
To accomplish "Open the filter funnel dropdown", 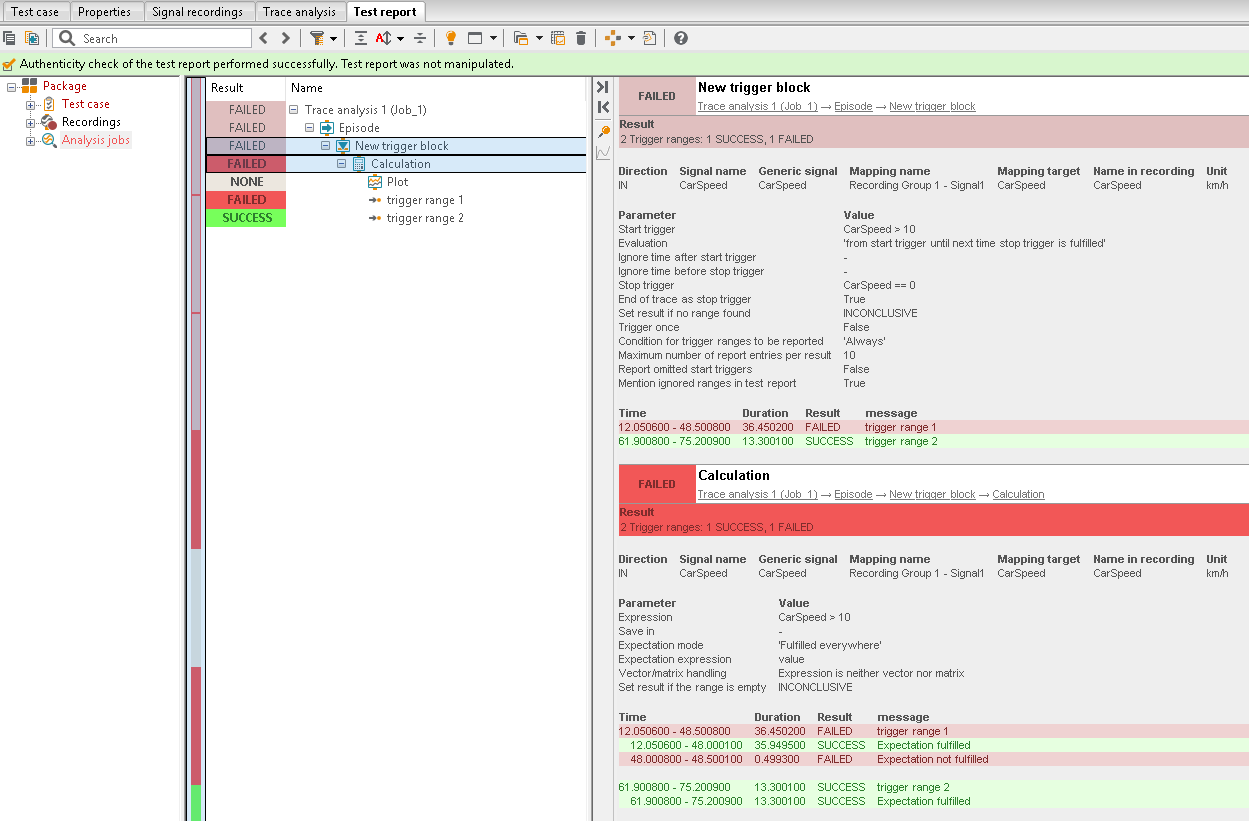I will 322,38.
